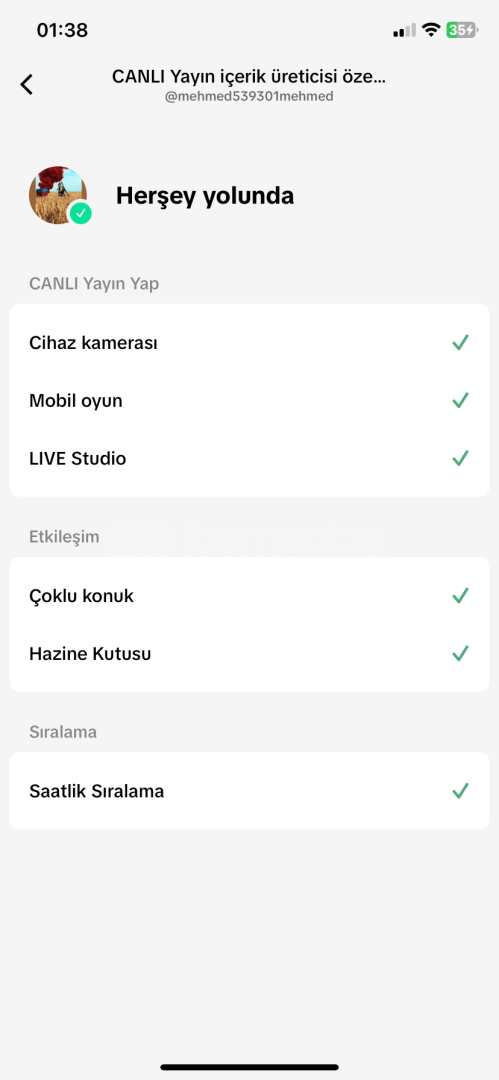Tap the battery indicator in the status bar
The height and width of the screenshot is (1080, 499).
point(462,30)
